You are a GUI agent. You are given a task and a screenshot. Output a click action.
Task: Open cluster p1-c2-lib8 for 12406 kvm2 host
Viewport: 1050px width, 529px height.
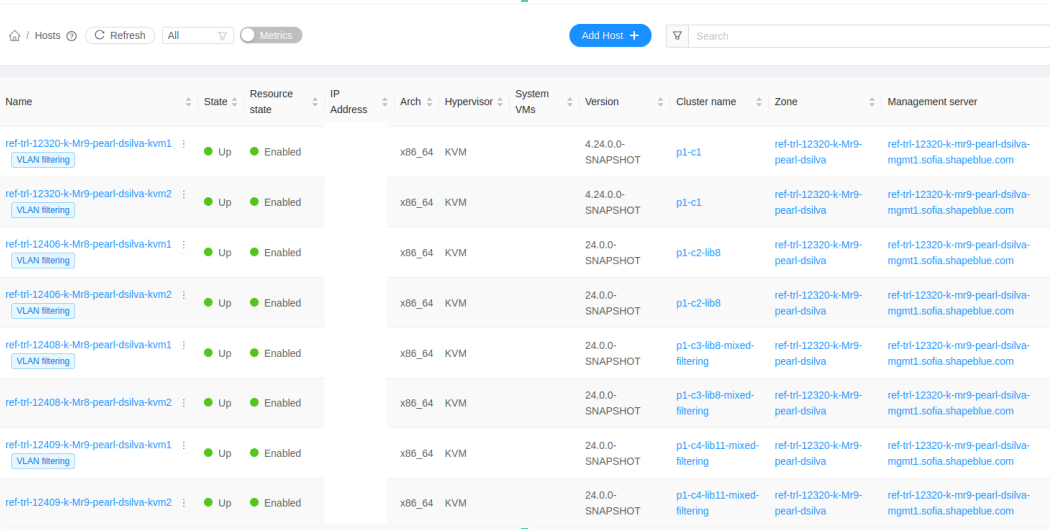point(698,303)
